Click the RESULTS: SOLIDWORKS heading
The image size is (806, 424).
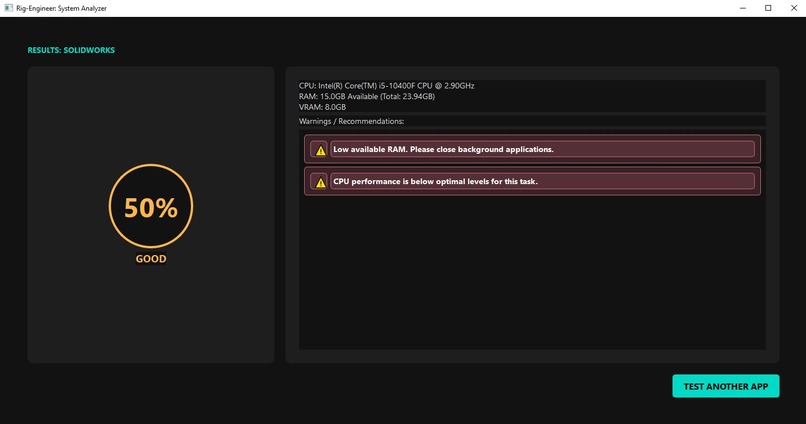71,50
